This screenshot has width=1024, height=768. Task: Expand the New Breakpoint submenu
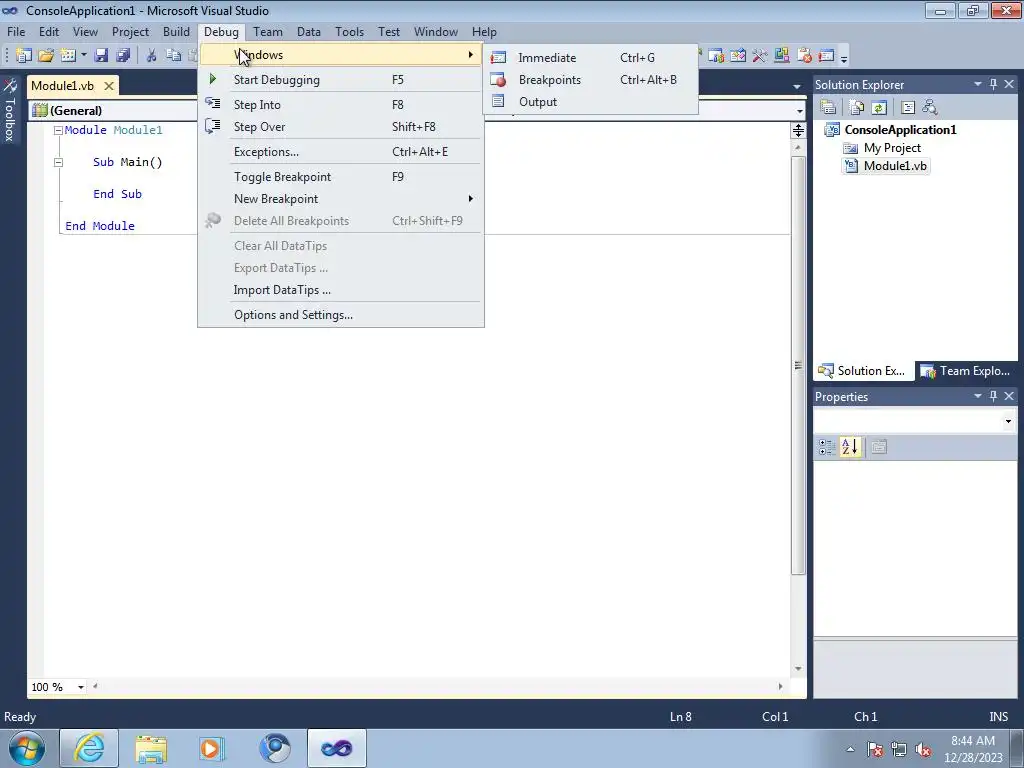pyautogui.click(x=341, y=199)
